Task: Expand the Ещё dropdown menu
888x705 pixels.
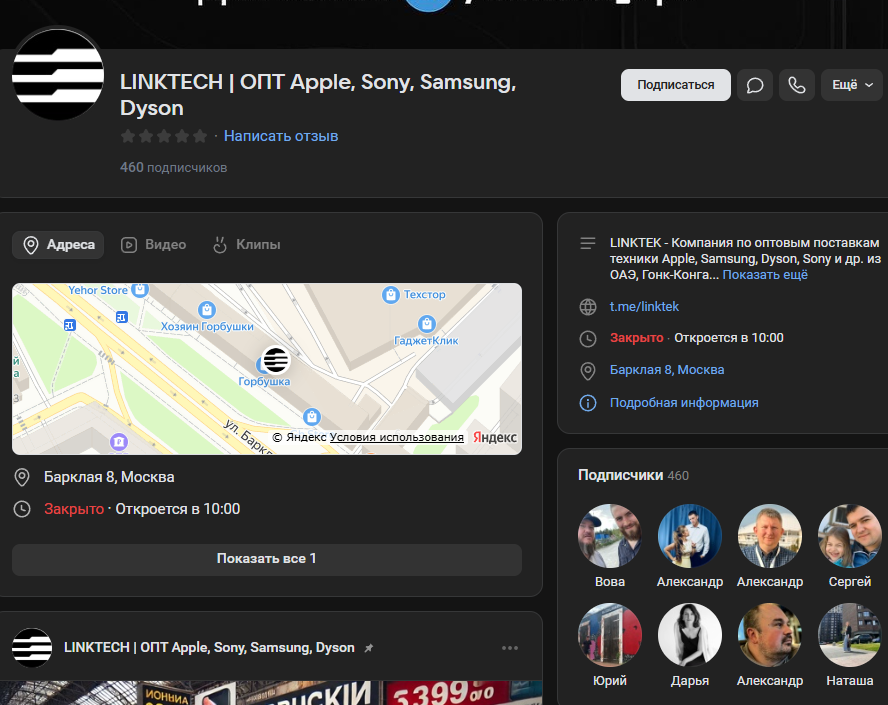Action: pos(852,85)
